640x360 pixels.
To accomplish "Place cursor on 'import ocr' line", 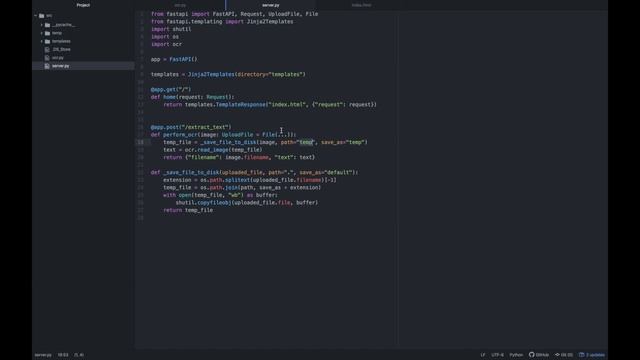I will click(166, 44).
